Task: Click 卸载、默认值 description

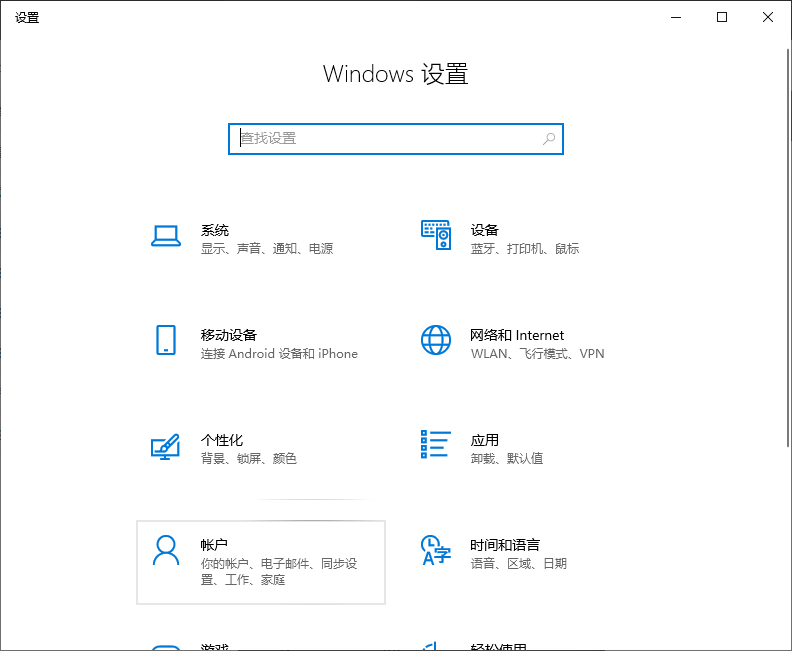Action: point(507,458)
